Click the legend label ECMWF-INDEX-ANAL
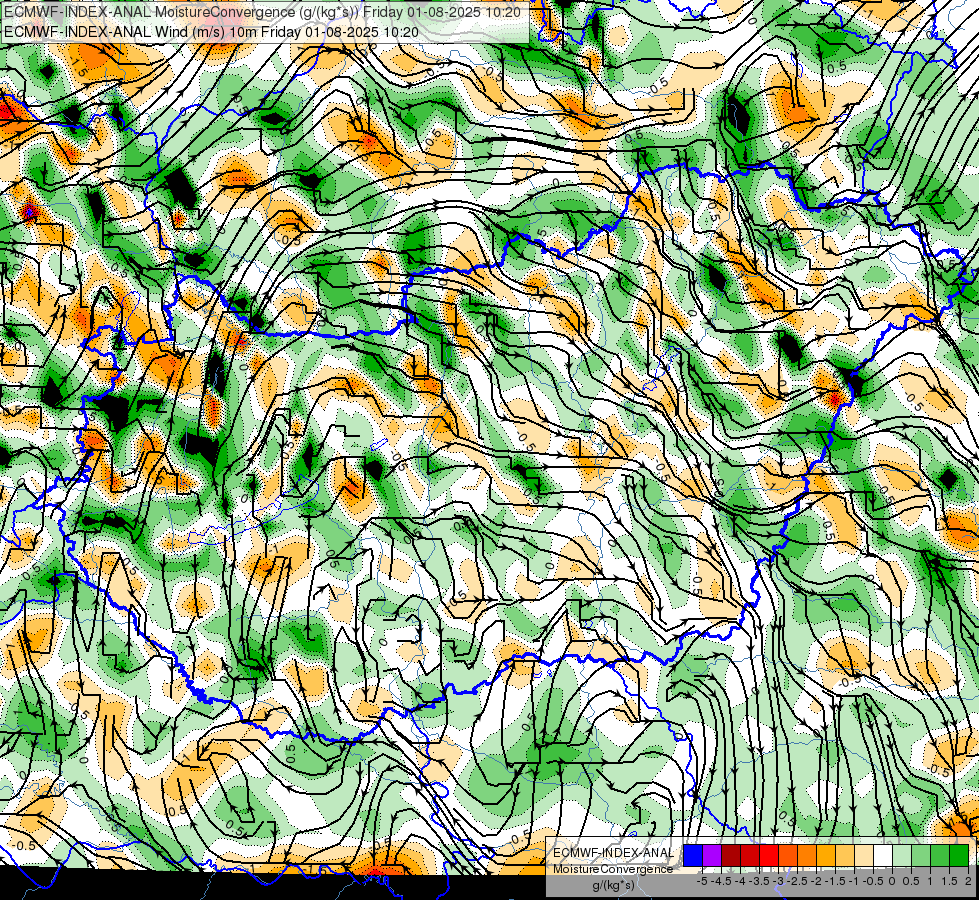The image size is (979, 900). tap(614, 853)
